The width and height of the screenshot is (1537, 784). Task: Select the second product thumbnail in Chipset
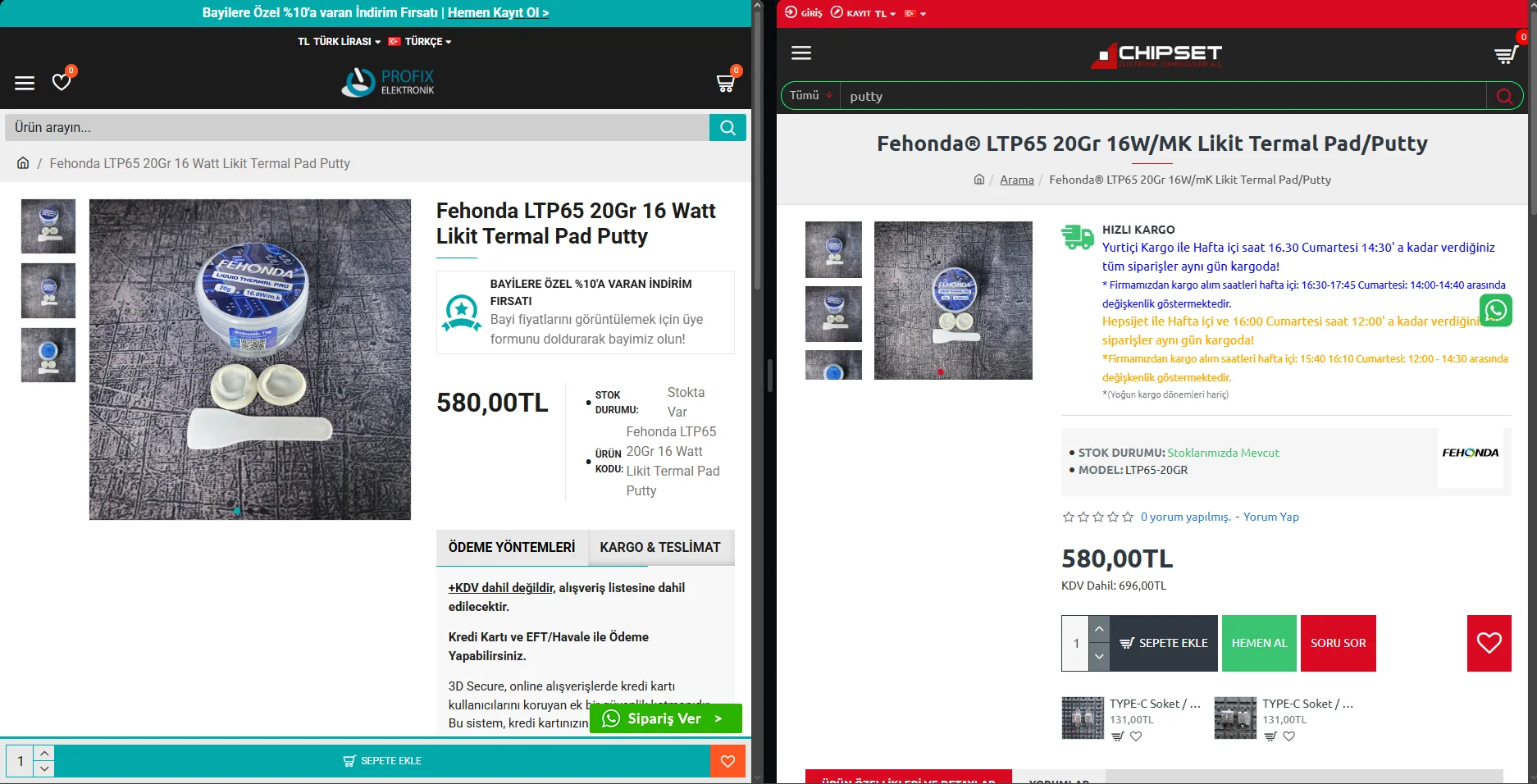coord(833,314)
